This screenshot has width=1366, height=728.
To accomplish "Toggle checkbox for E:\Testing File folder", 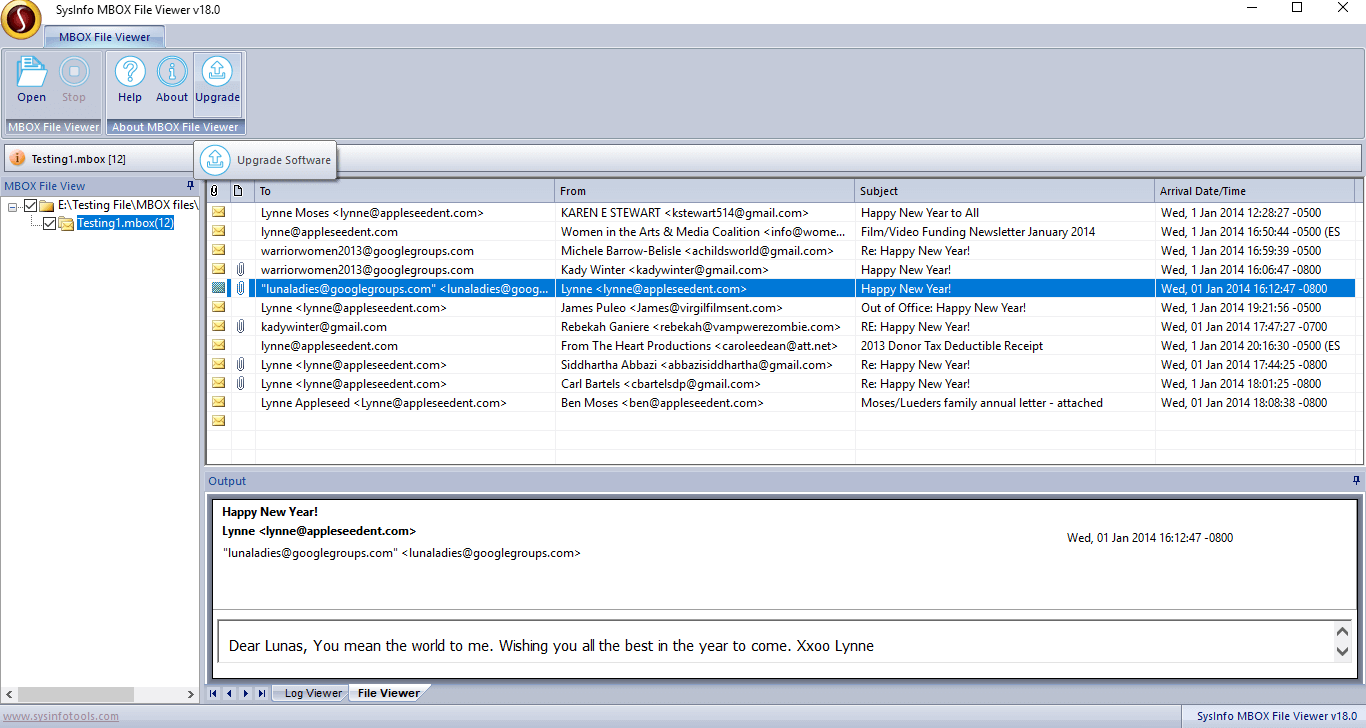I will tap(30, 205).
